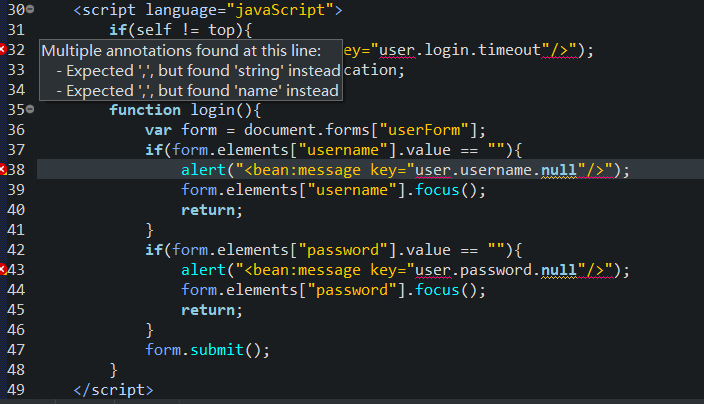Viewport: 704px width, 404px height.
Task: Click 'document.forms' on line 36
Action: pyautogui.click(x=307, y=130)
